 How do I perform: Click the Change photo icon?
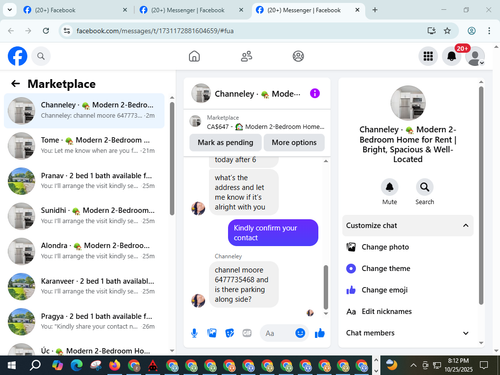pos(351,247)
